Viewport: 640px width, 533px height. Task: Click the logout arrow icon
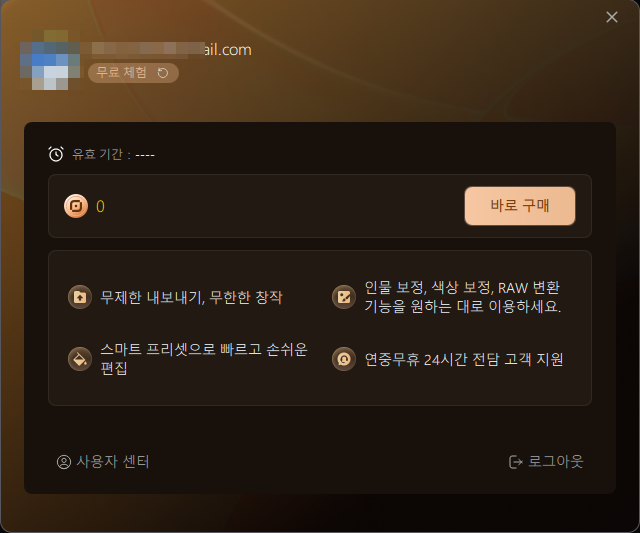[x=516, y=462]
